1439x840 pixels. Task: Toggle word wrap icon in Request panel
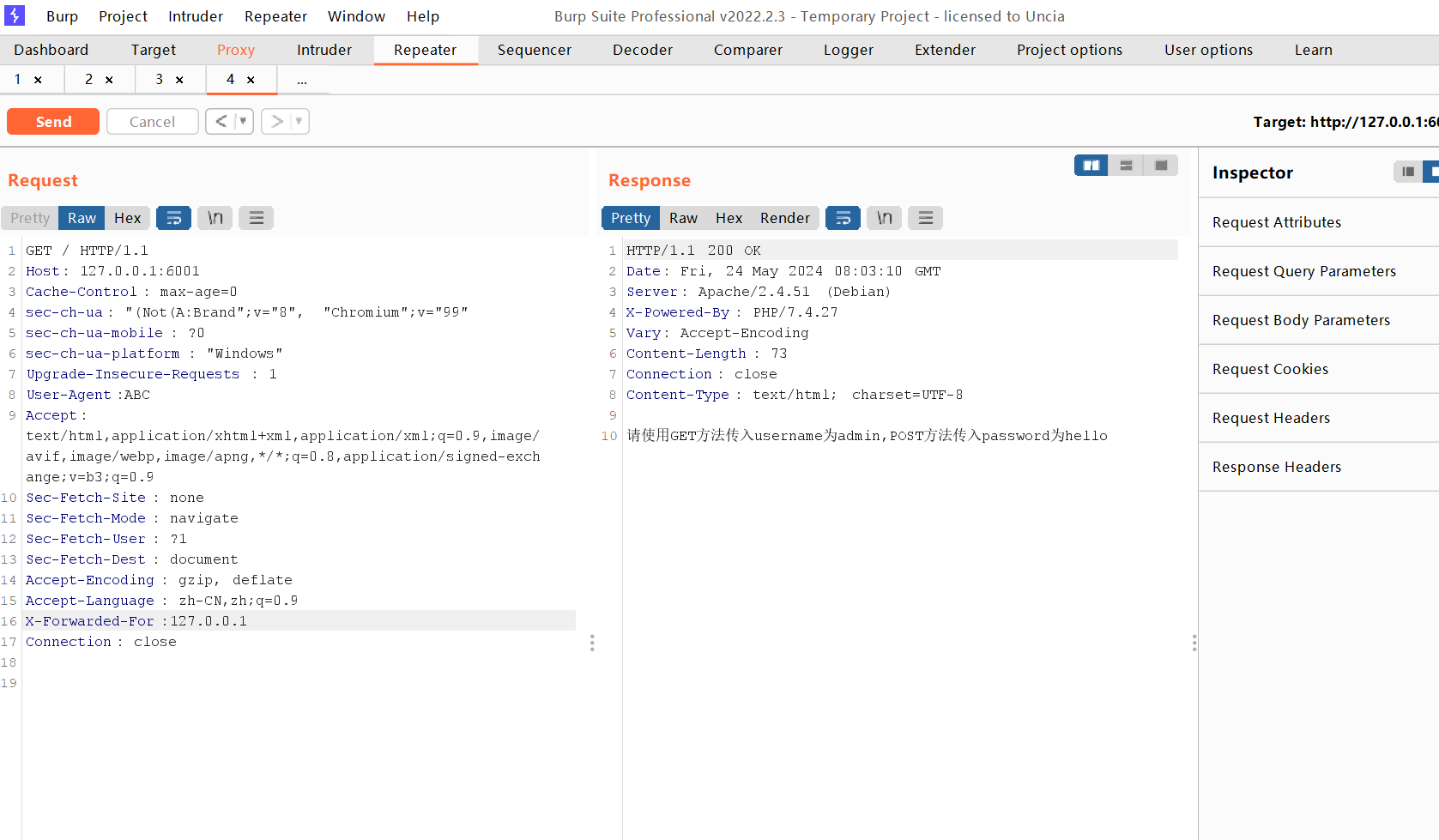(174, 218)
